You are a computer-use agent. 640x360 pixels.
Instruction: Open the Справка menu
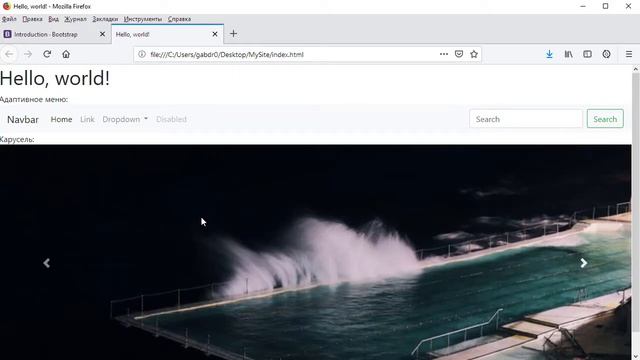[x=179, y=19]
